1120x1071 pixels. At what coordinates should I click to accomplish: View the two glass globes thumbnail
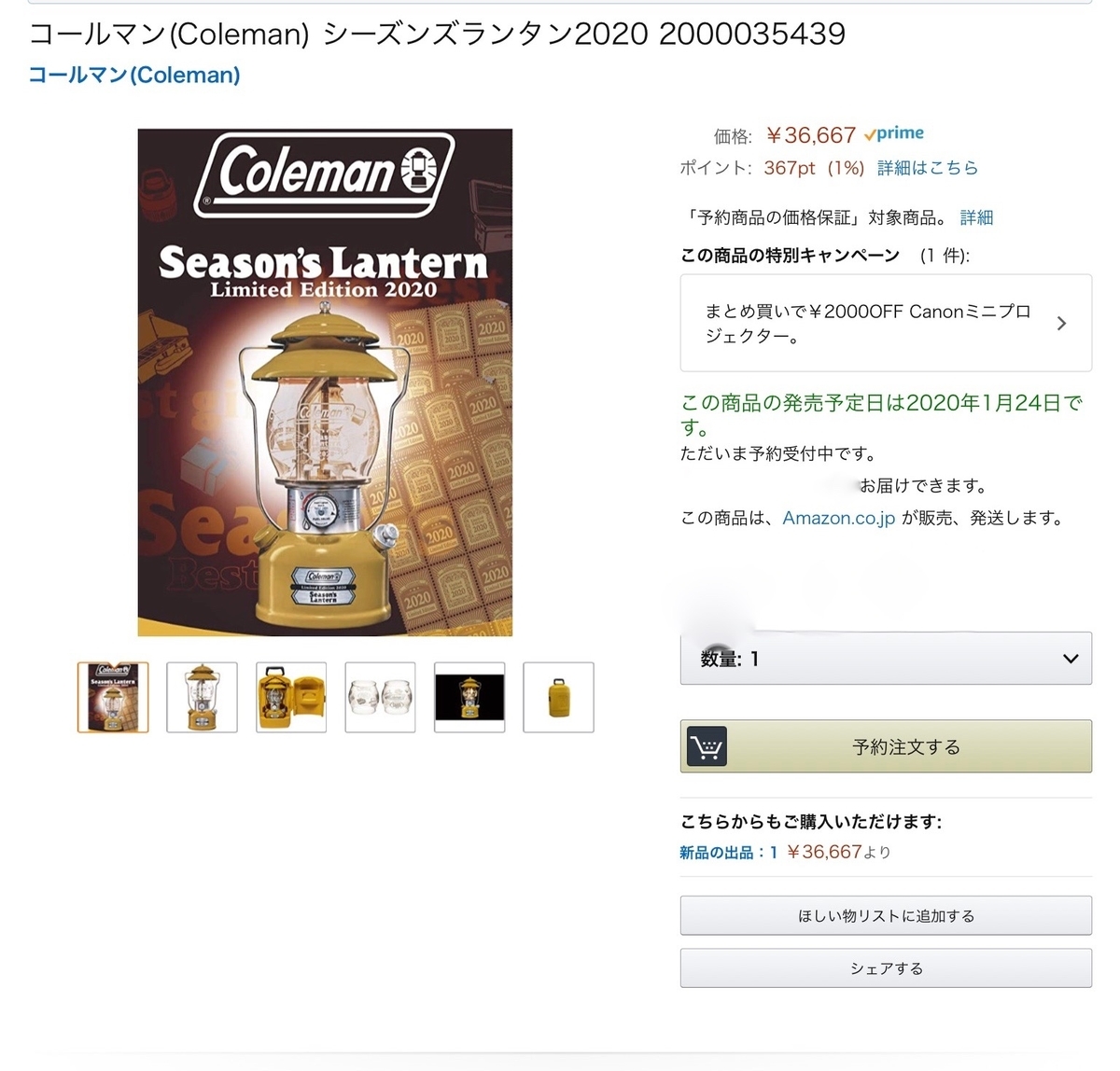pos(380,697)
